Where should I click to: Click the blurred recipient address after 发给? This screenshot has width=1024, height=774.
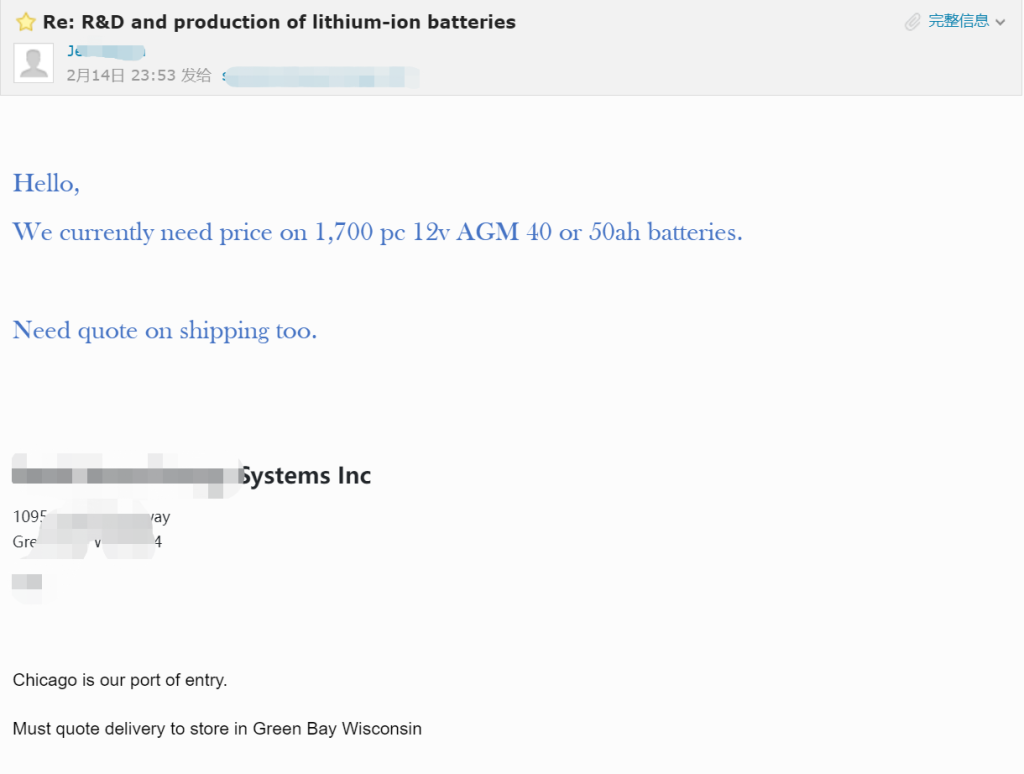tap(320, 76)
